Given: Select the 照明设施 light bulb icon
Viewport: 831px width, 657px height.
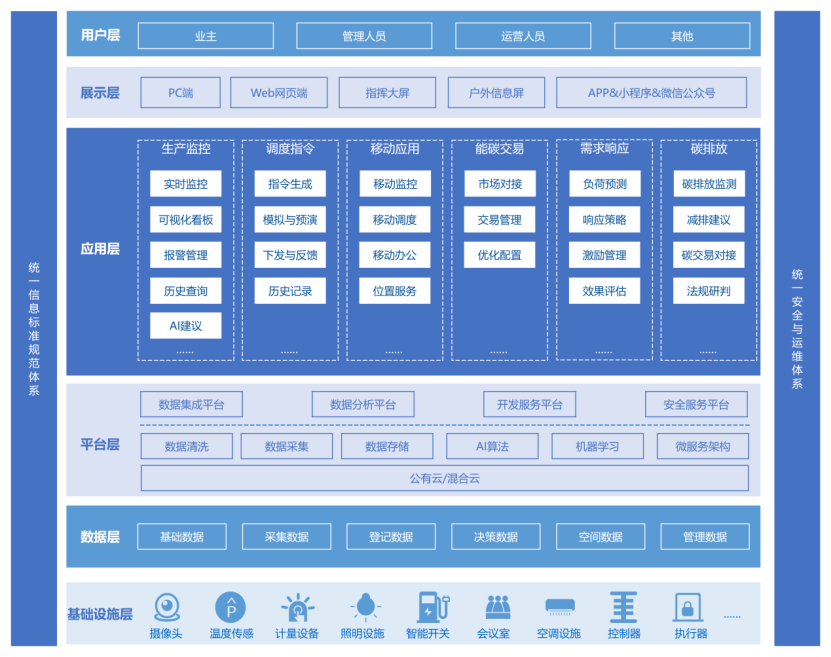Looking at the screenshot, I should [366, 606].
